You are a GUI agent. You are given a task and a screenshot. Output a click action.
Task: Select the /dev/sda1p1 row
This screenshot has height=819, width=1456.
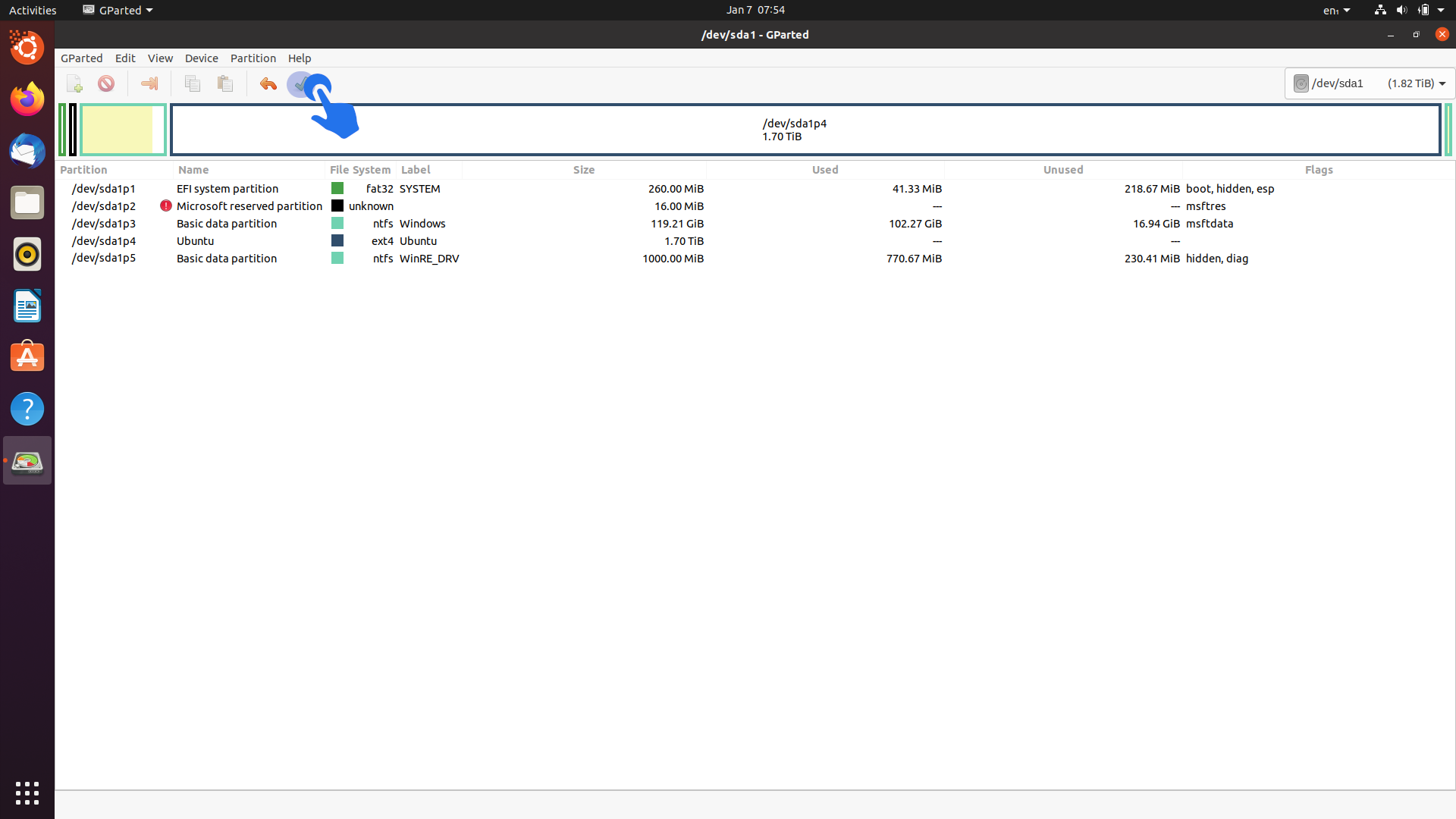tap(755, 188)
